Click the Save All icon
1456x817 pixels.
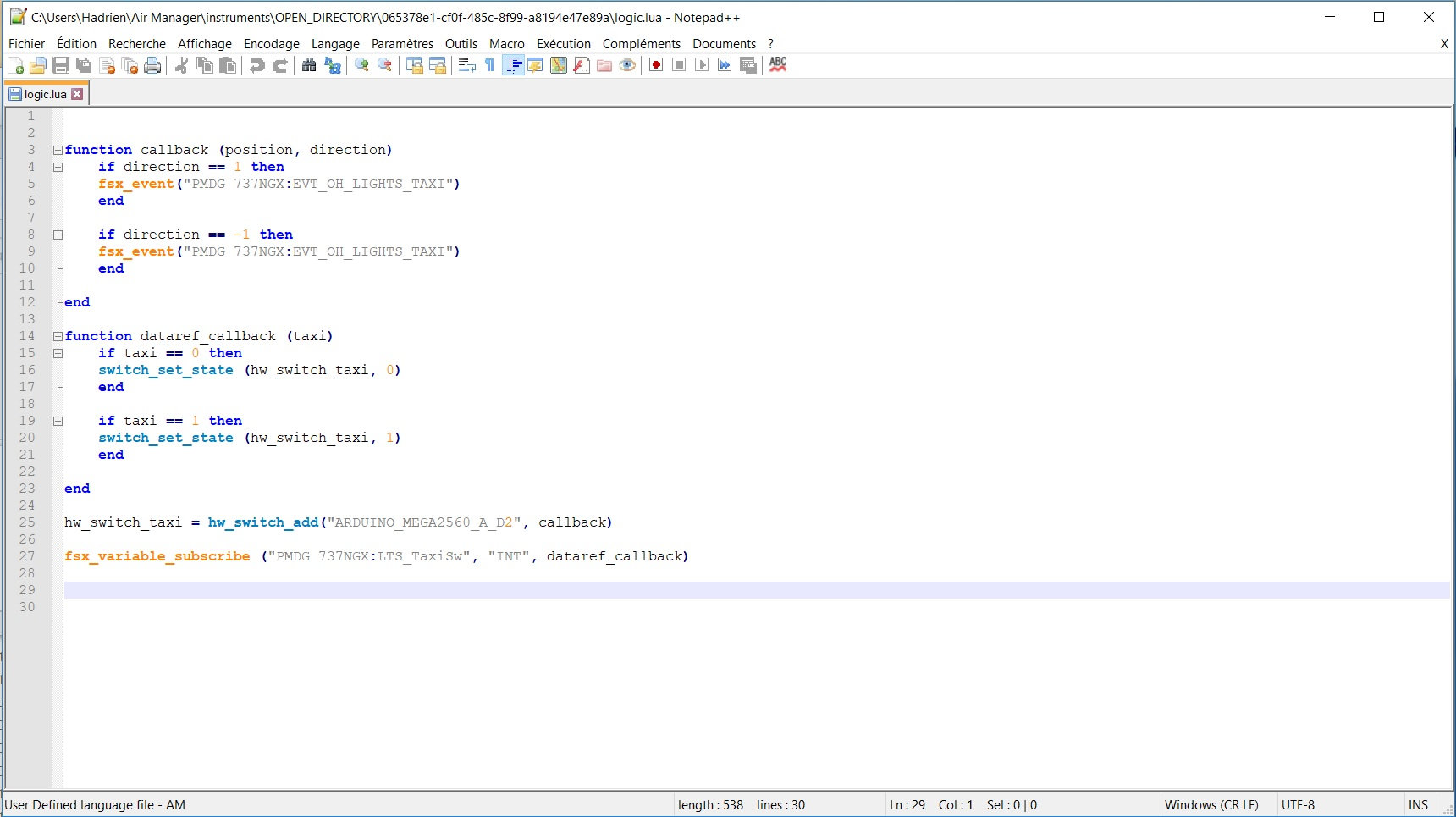click(84, 65)
